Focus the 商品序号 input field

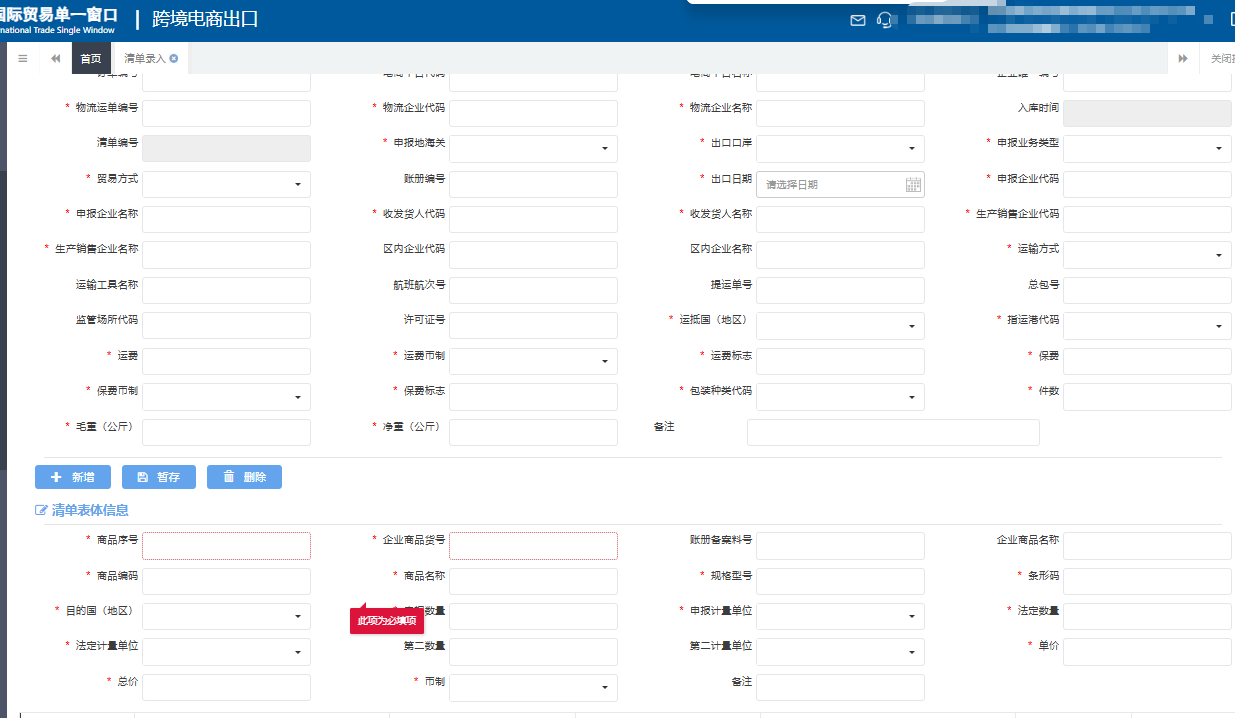[x=226, y=546]
